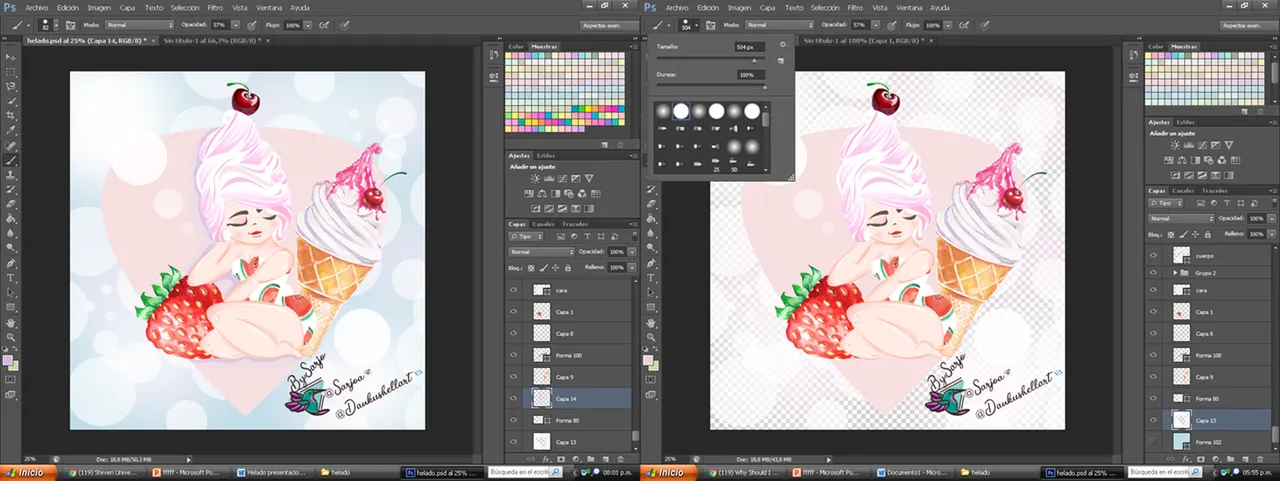
Task: Select the Zoom tool in left window
Action: point(12,339)
